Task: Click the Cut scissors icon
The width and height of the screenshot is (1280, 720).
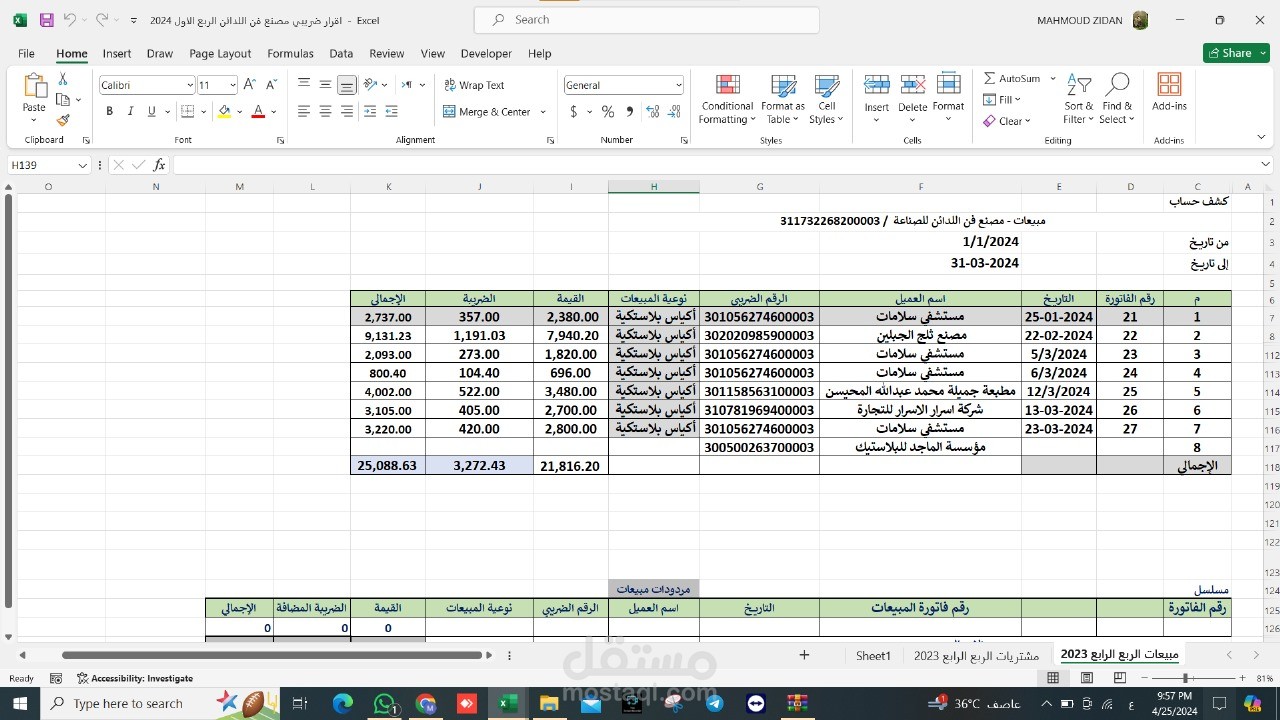Action: (x=63, y=79)
